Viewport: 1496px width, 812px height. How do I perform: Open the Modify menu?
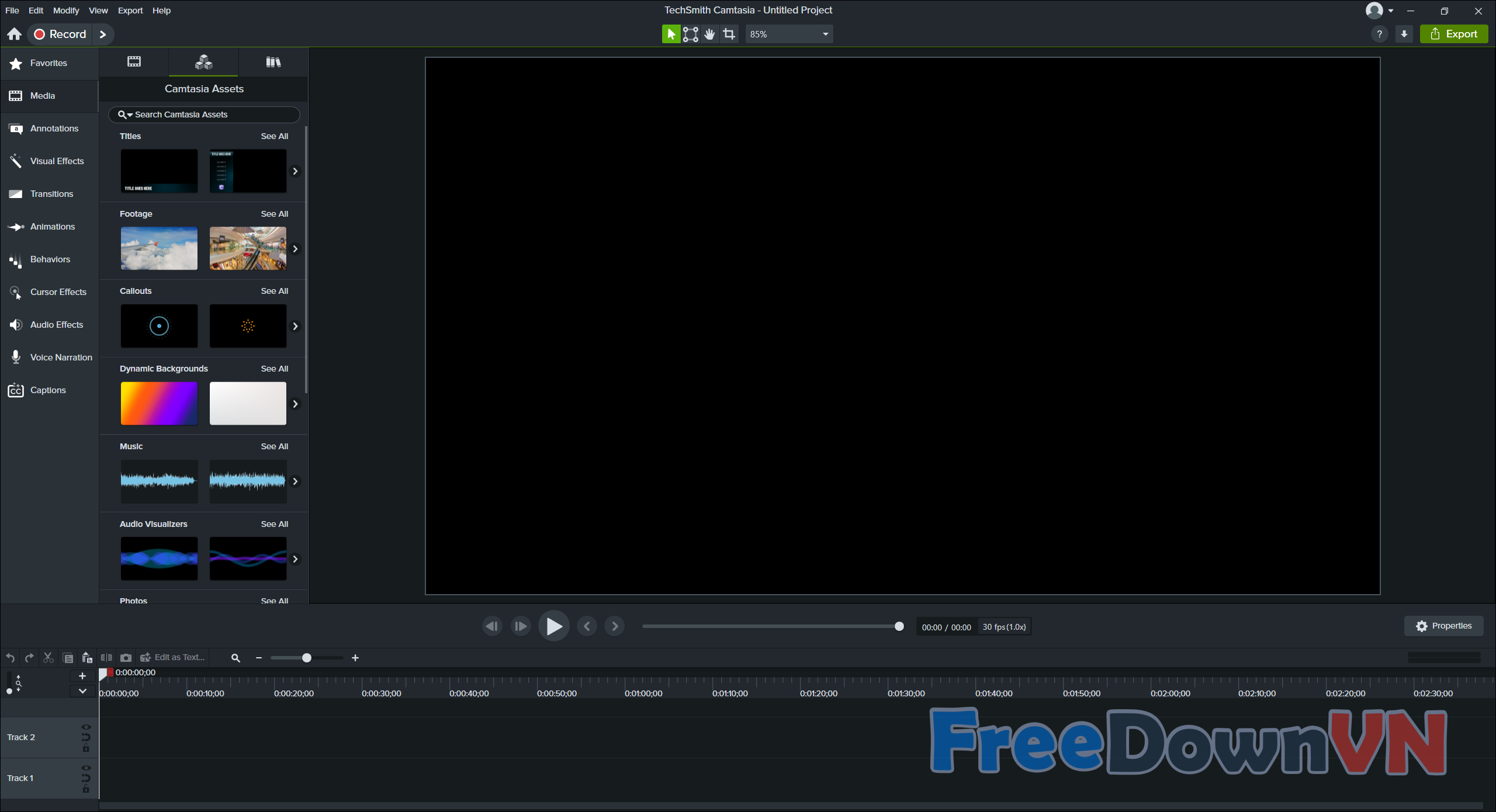tap(65, 11)
